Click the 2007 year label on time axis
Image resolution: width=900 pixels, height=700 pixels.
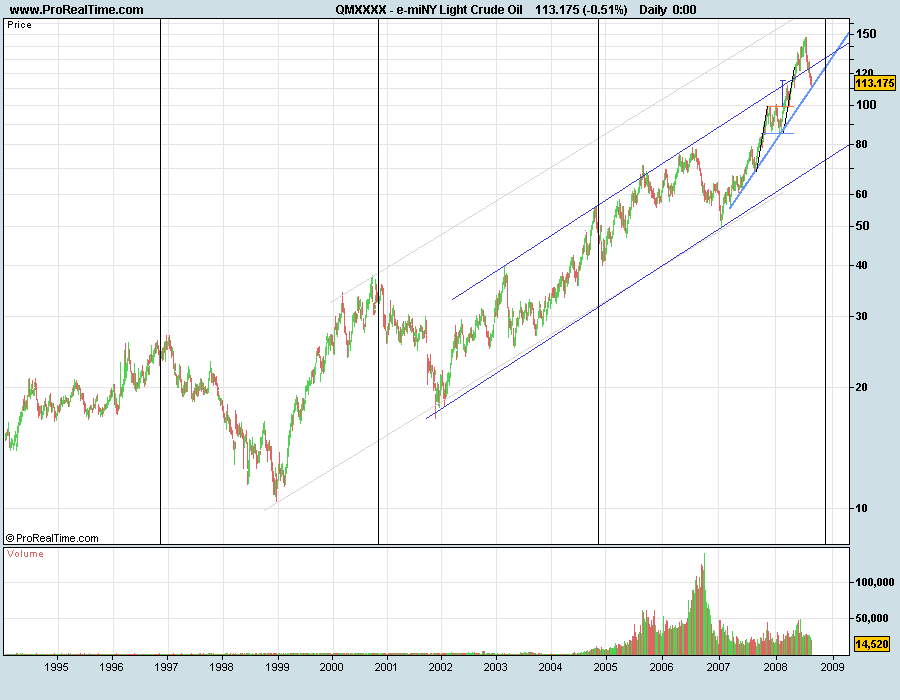point(718,667)
